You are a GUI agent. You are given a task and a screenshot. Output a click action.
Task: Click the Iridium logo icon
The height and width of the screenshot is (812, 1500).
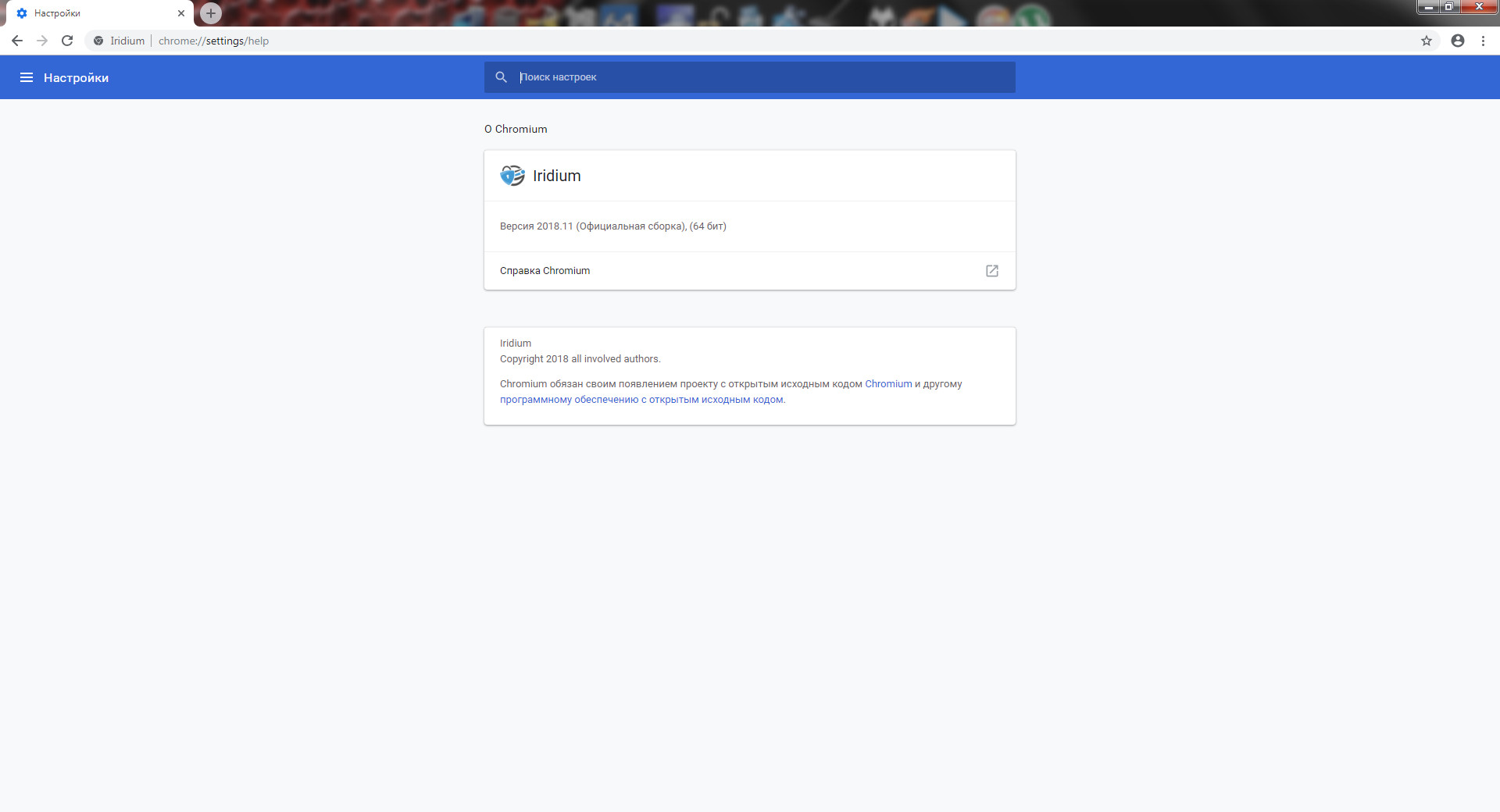[x=512, y=176]
